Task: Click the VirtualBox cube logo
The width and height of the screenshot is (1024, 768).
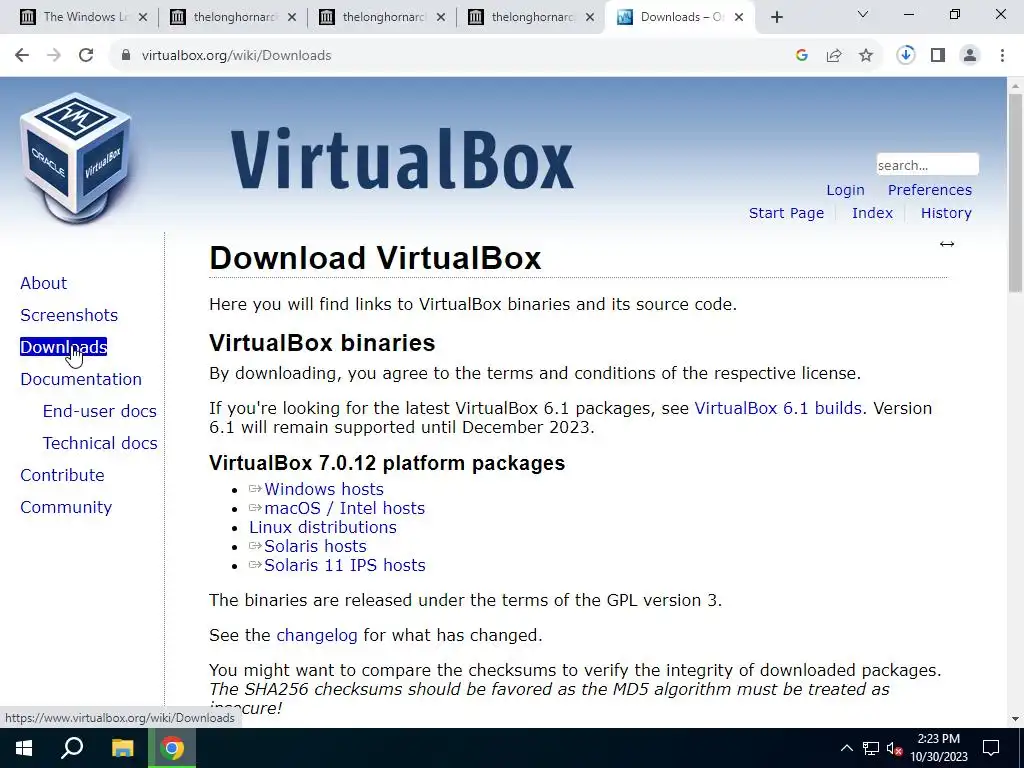Action: [76, 157]
